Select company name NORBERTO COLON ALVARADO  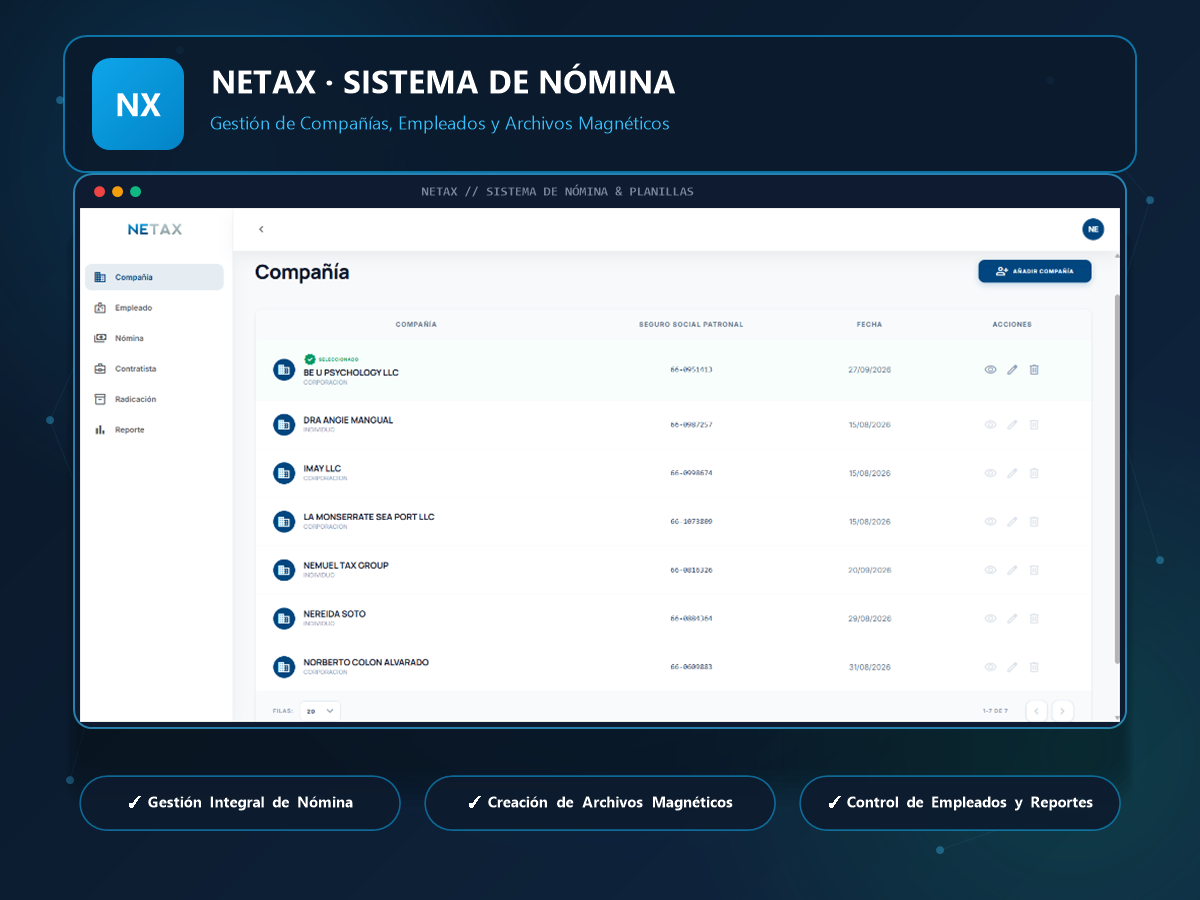(366, 662)
